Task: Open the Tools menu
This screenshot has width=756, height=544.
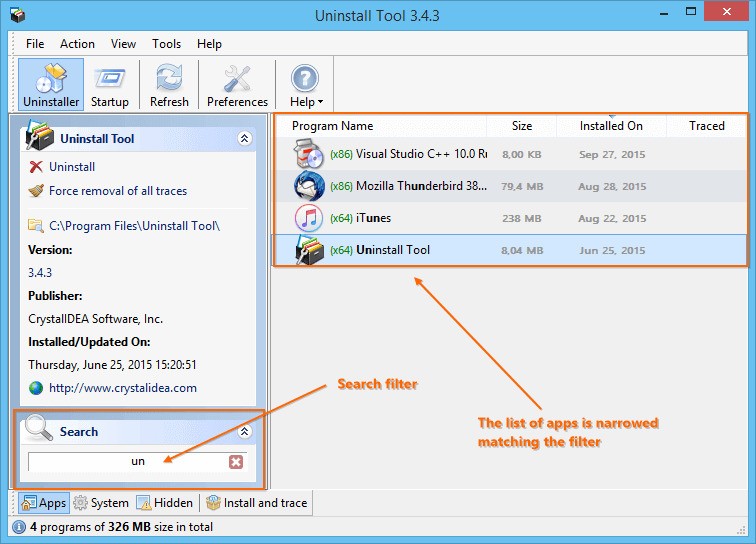Action: (166, 44)
